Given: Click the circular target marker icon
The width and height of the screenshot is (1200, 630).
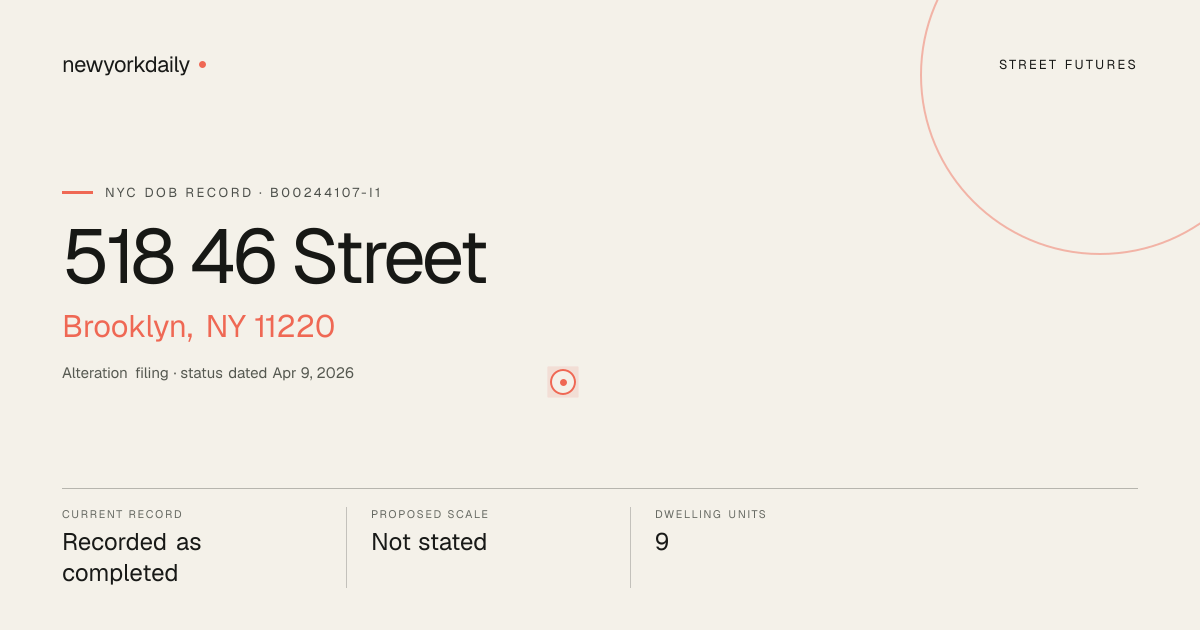Looking at the screenshot, I should click(x=563, y=382).
